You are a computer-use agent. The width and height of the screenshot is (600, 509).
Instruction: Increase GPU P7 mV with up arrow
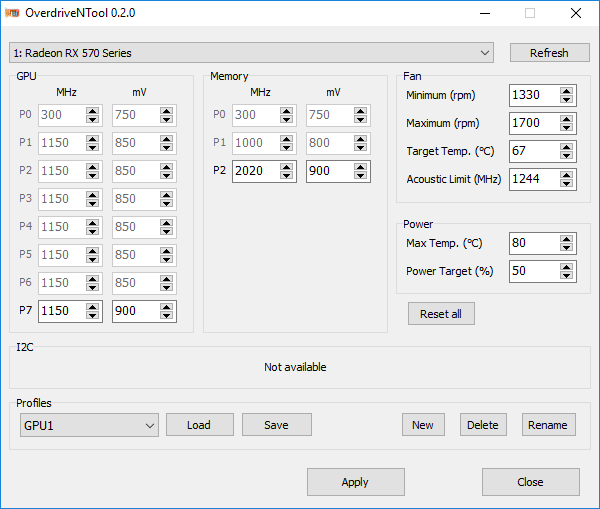pos(166,307)
